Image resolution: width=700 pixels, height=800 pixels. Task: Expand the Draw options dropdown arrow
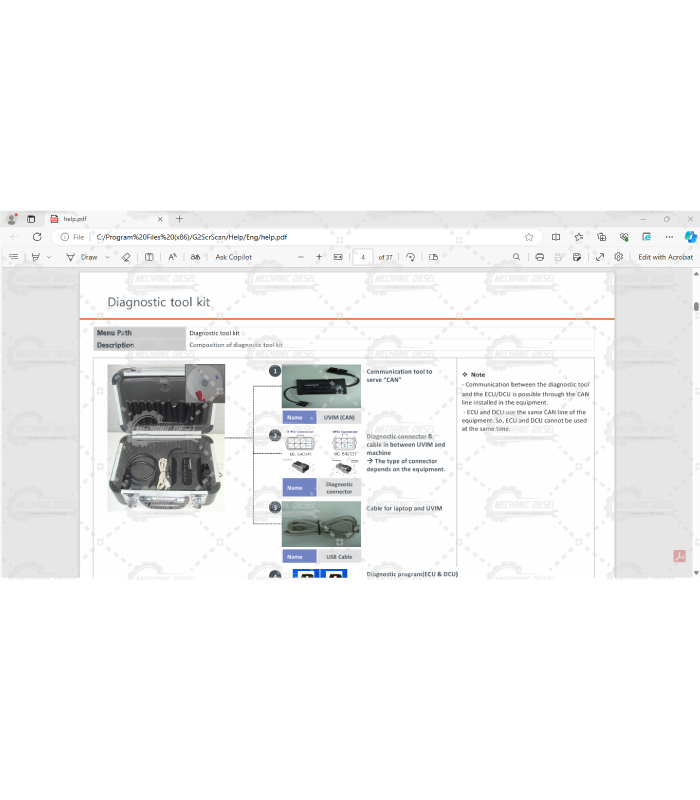click(x=107, y=257)
